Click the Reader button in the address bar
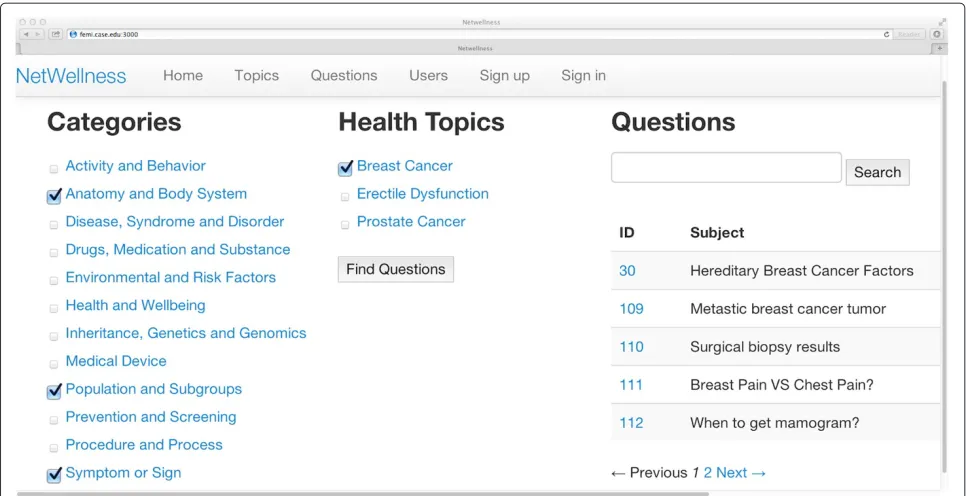Screen dimensions: 966x496 [909, 35]
